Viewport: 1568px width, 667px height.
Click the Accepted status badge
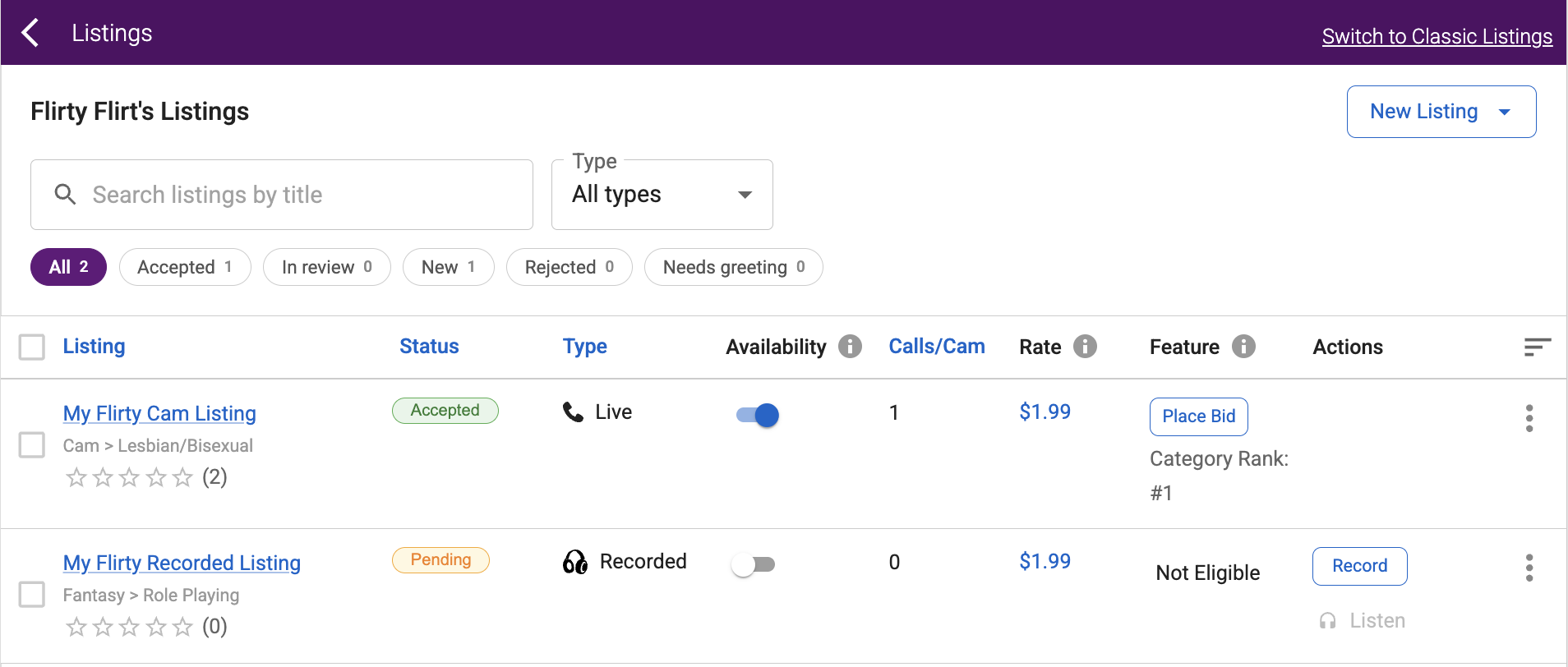pyautogui.click(x=445, y=411)
